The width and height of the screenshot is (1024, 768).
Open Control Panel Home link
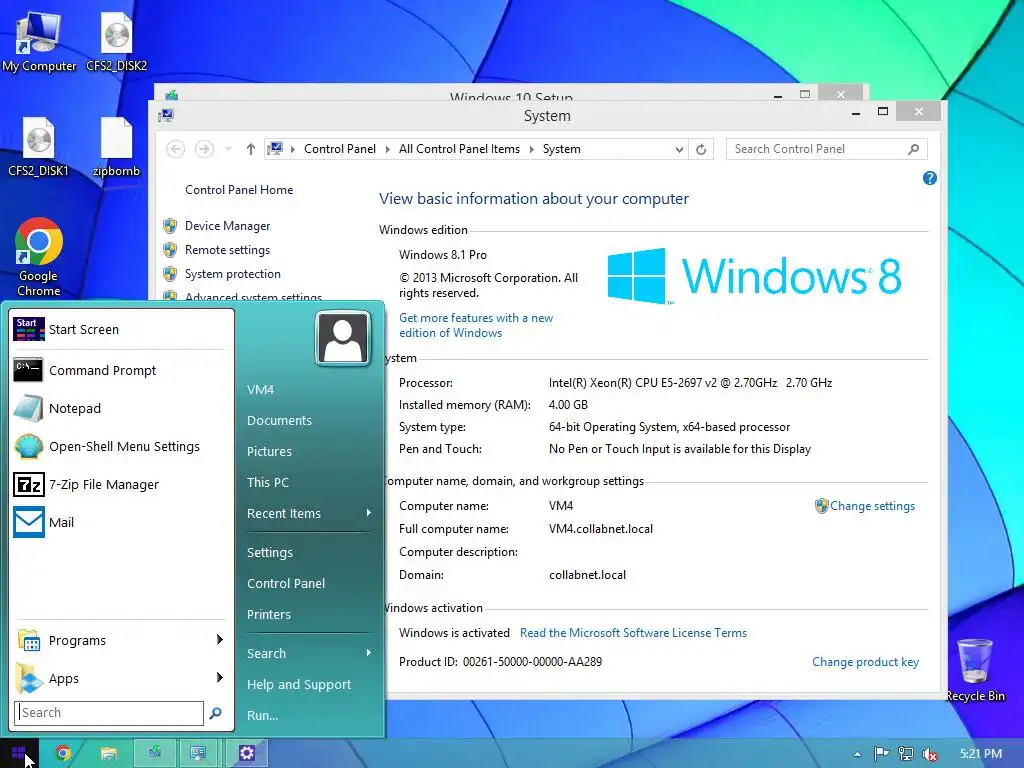coord(239,190)
